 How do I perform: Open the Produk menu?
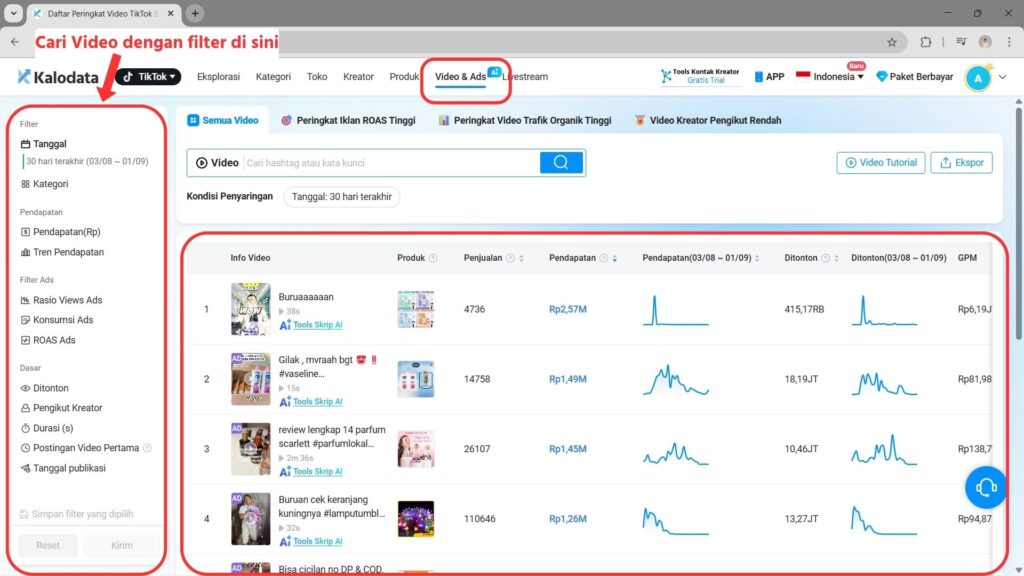(404, 76)
